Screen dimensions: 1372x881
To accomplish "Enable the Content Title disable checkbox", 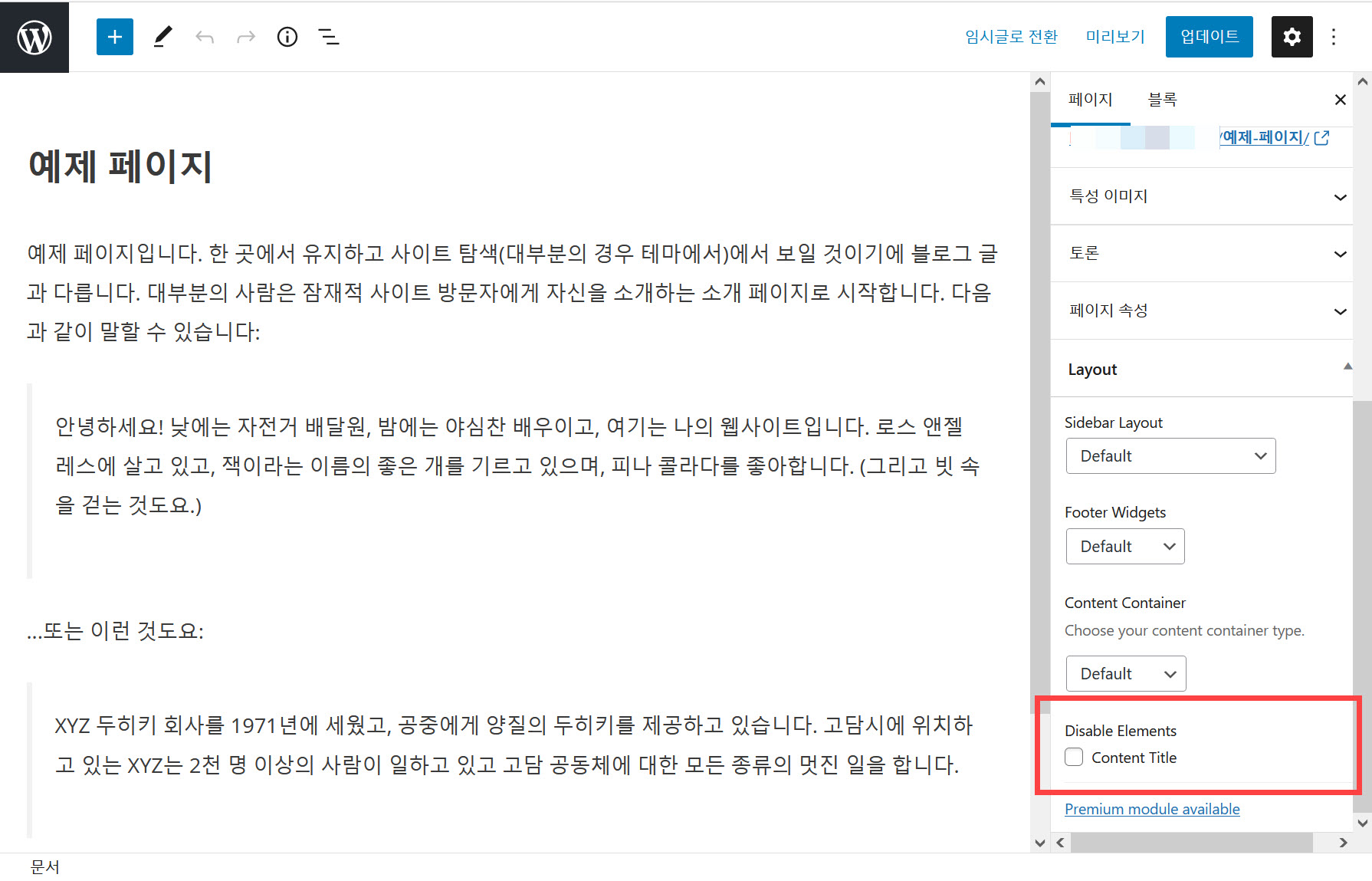I will point(1073,757).
